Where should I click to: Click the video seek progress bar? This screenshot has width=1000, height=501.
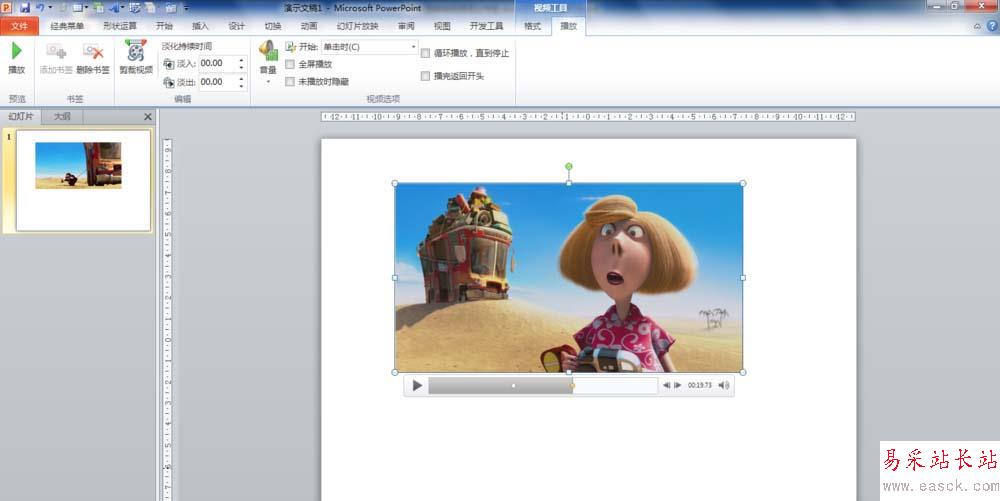pyautogui.click(x=543, y=385)
